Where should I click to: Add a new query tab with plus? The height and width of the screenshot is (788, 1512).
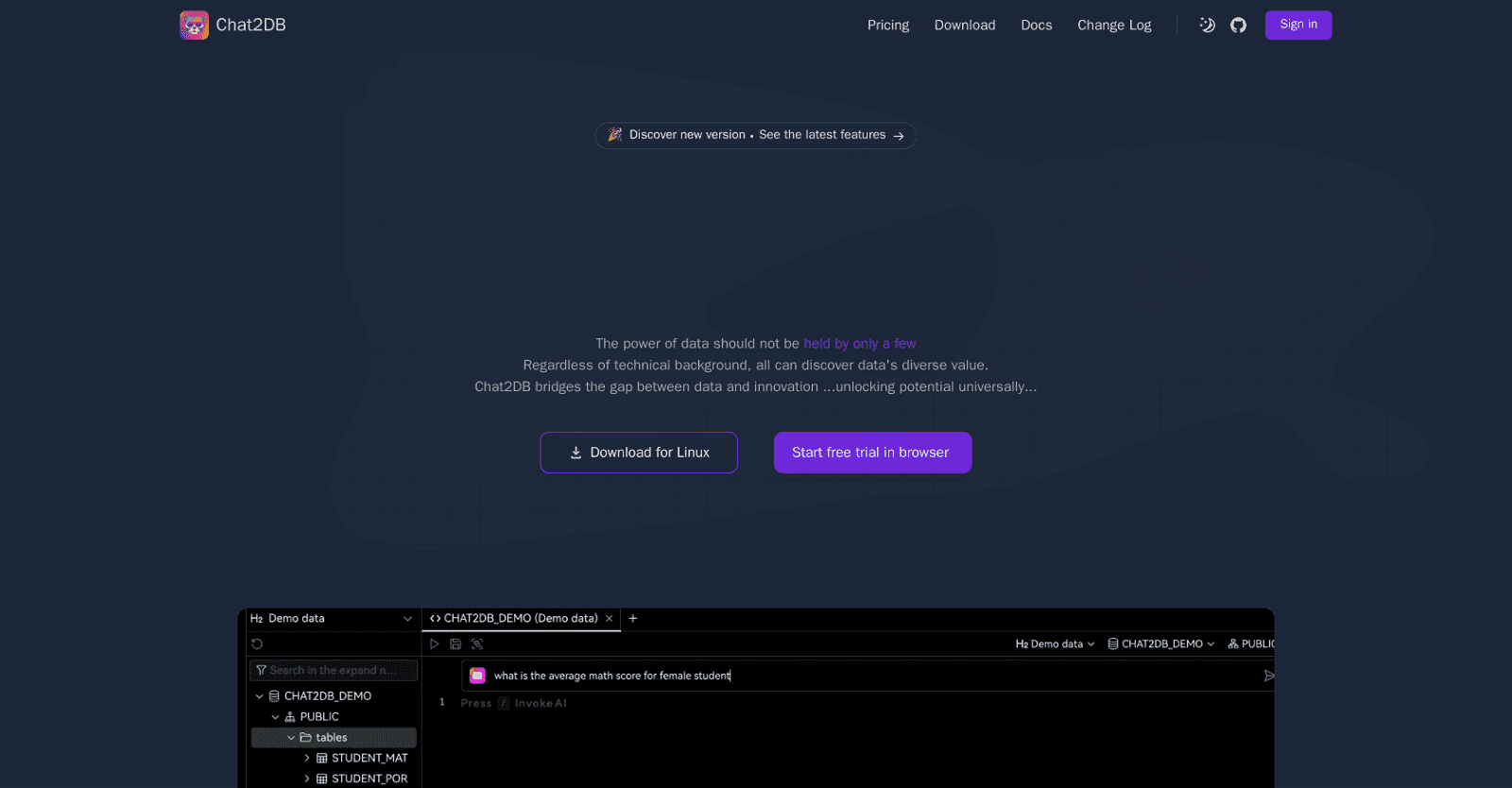pyautogui.click(x=633, y=619)
